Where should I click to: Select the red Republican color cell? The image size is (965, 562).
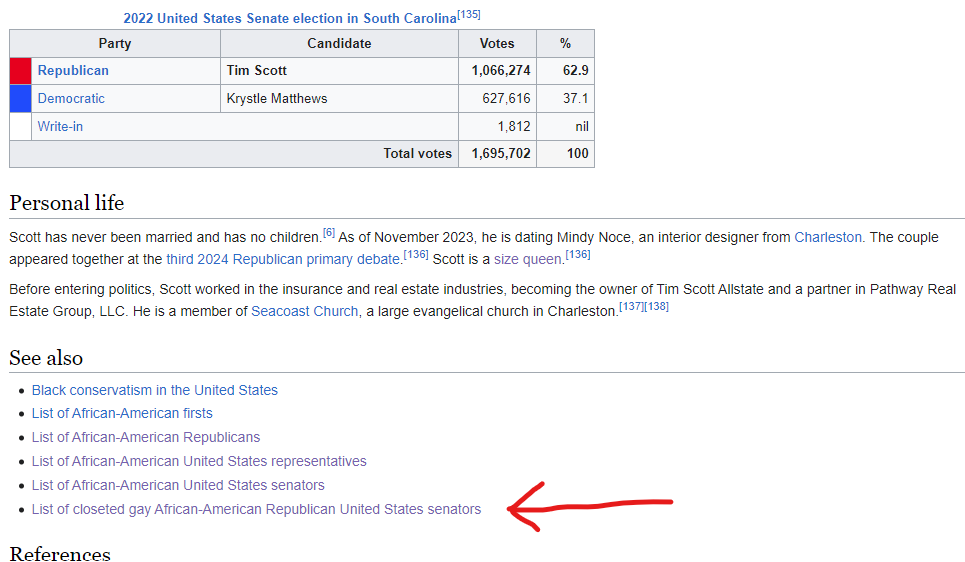point(20,71)
